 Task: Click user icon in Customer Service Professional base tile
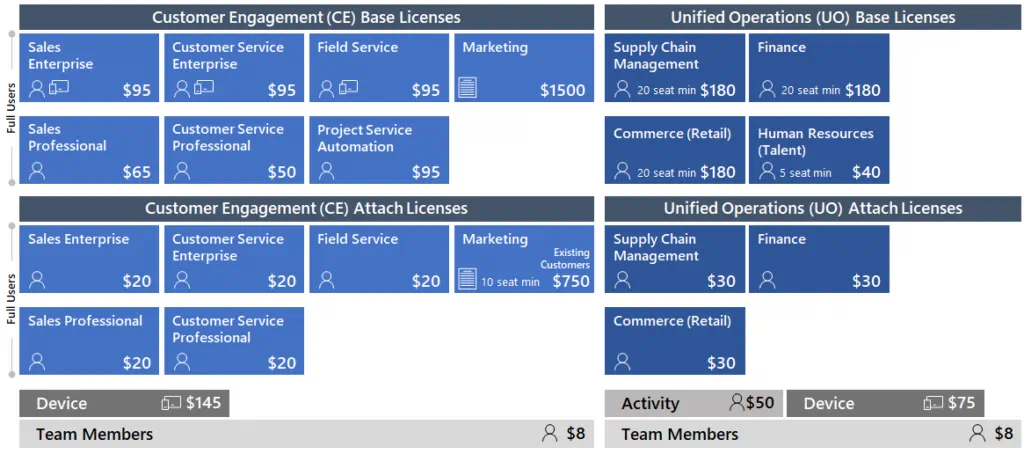182,171
